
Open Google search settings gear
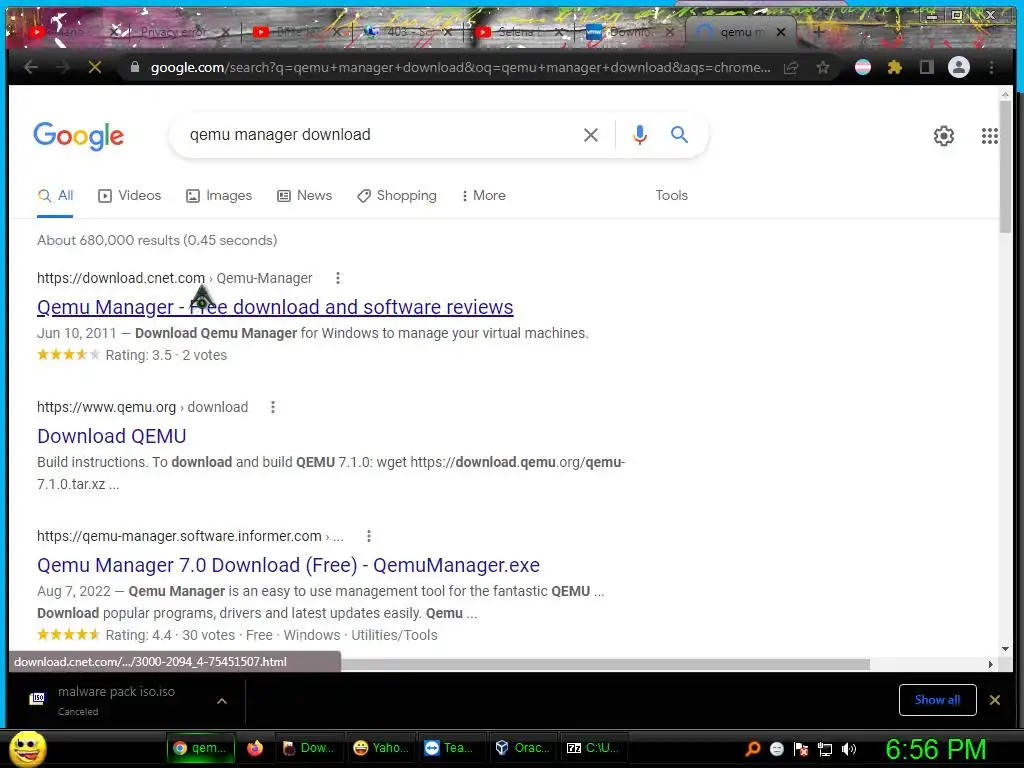tap(944, 136)
